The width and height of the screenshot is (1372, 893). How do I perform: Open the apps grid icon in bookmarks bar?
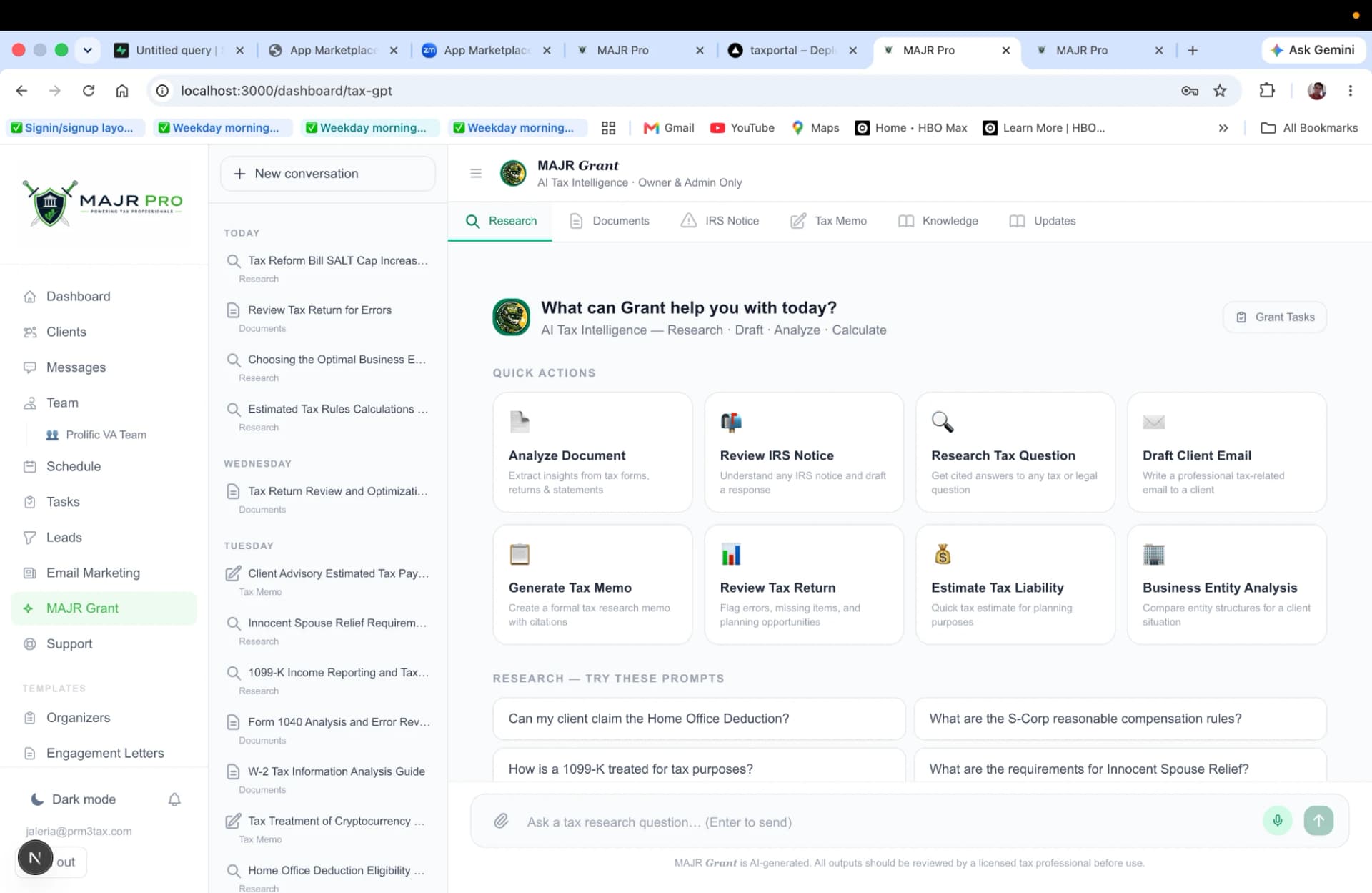point(608,128)
